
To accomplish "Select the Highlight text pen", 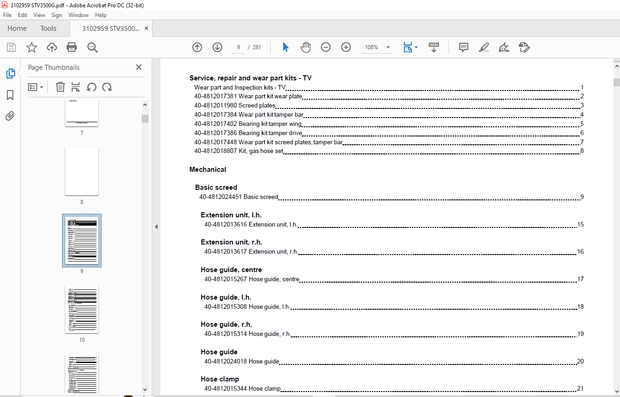I will [484, 47].
